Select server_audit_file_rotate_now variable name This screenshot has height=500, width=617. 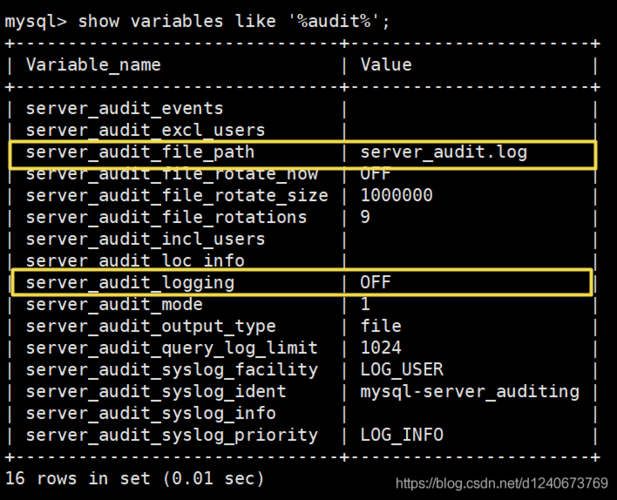(172, 174)
